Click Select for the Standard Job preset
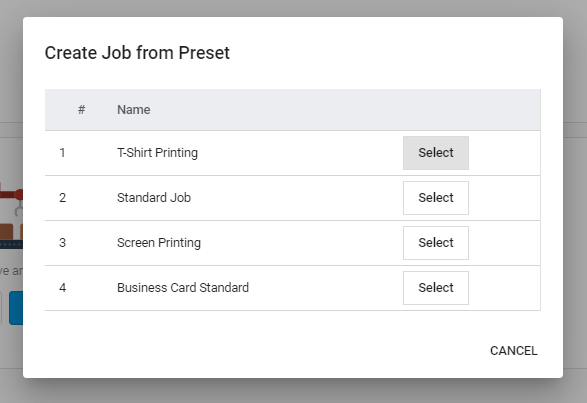Viewport: 587px width, 403px height. (x=436, y=198)
